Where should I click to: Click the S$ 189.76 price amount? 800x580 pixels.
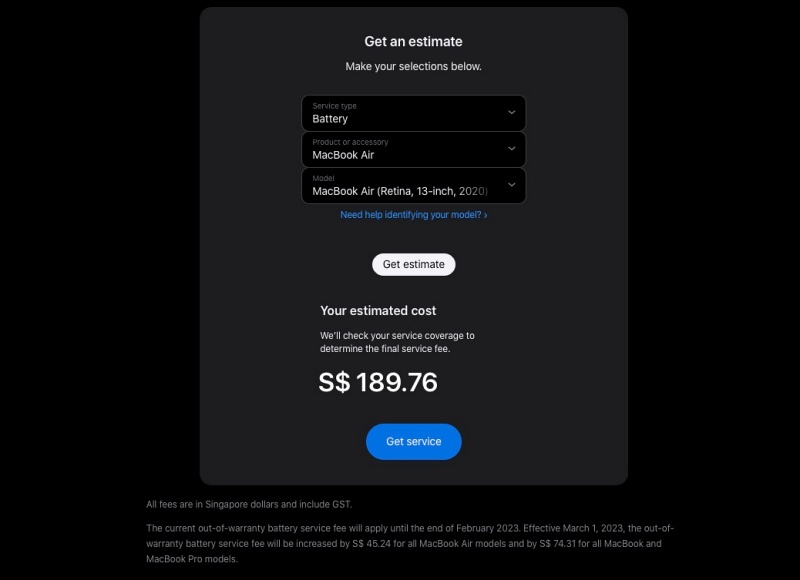point(378,382)
